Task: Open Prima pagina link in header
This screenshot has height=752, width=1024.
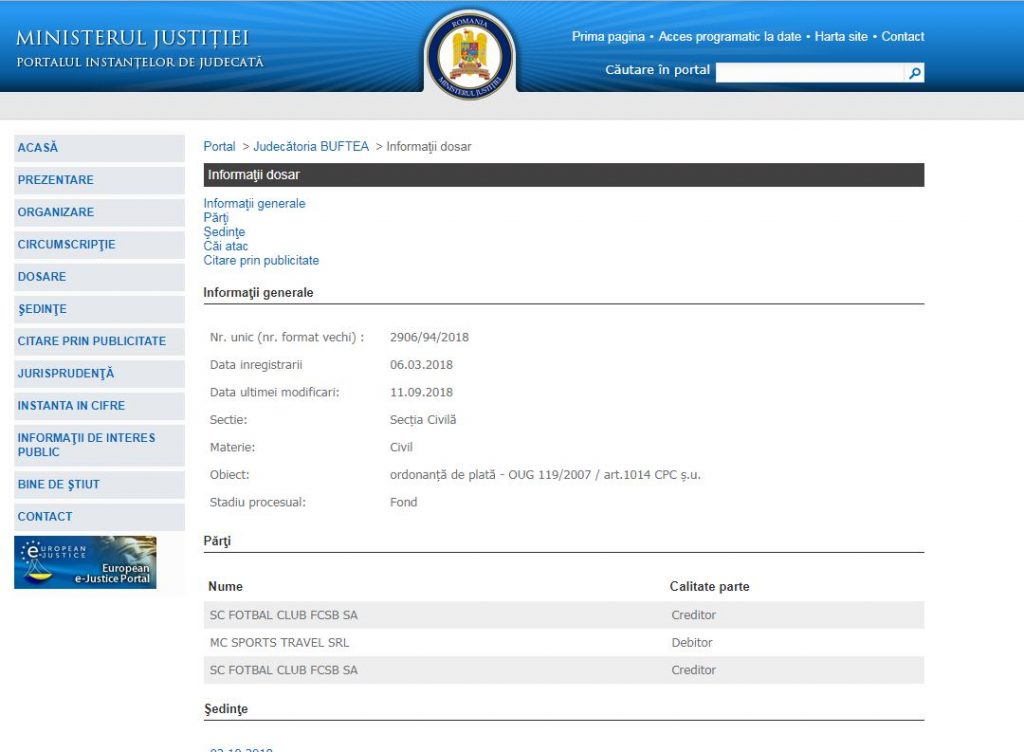Action: [x=608, y=37]
